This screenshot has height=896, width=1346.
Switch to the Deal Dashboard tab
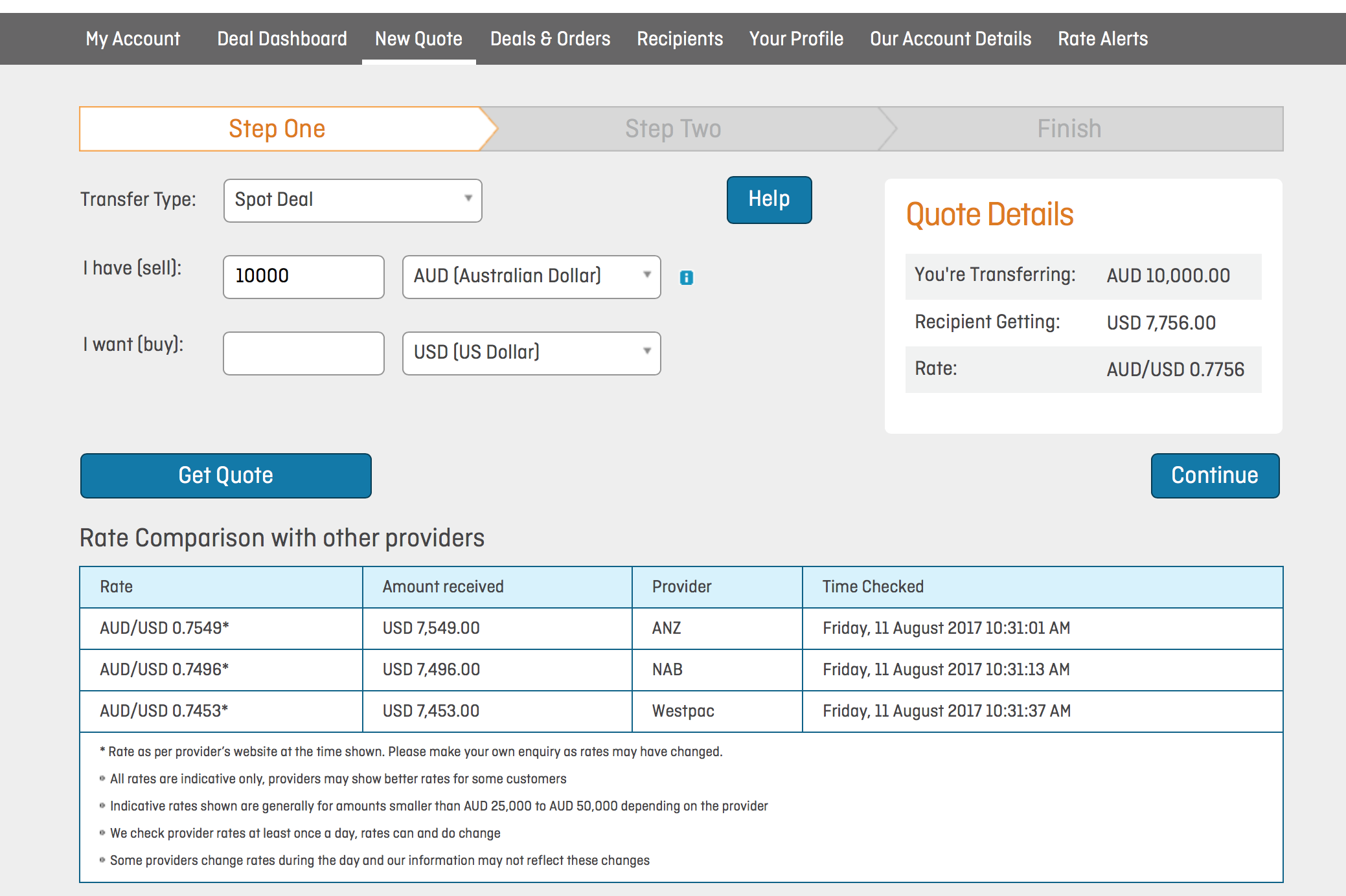[x=282, y=39]
